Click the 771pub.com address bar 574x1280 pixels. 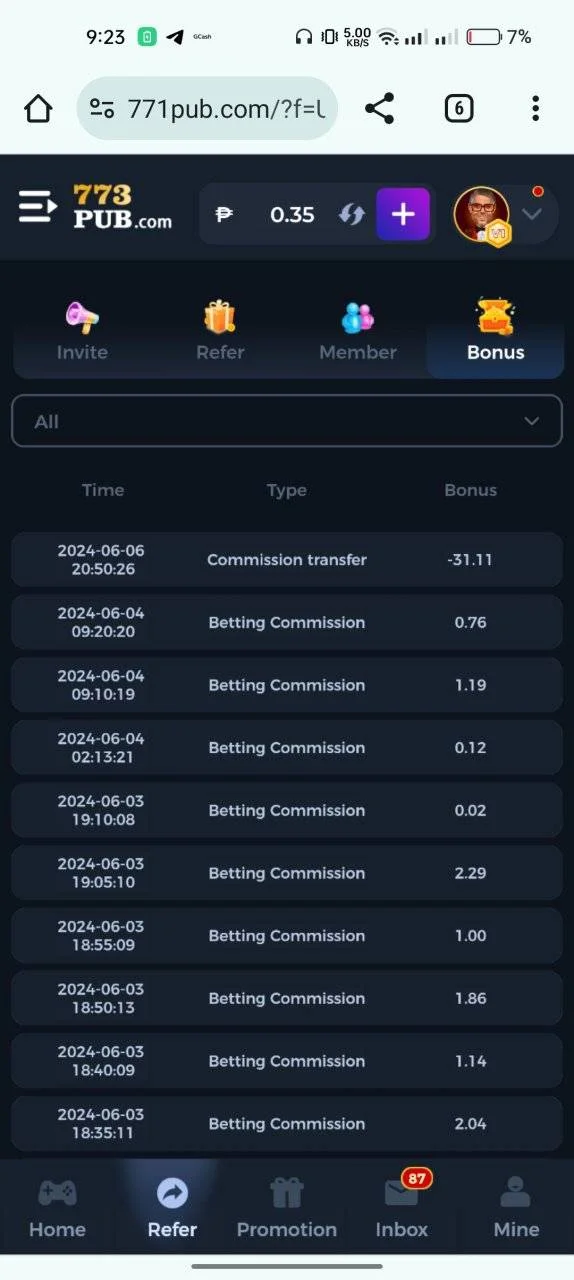pyautogui.click(x=207, y=108)
